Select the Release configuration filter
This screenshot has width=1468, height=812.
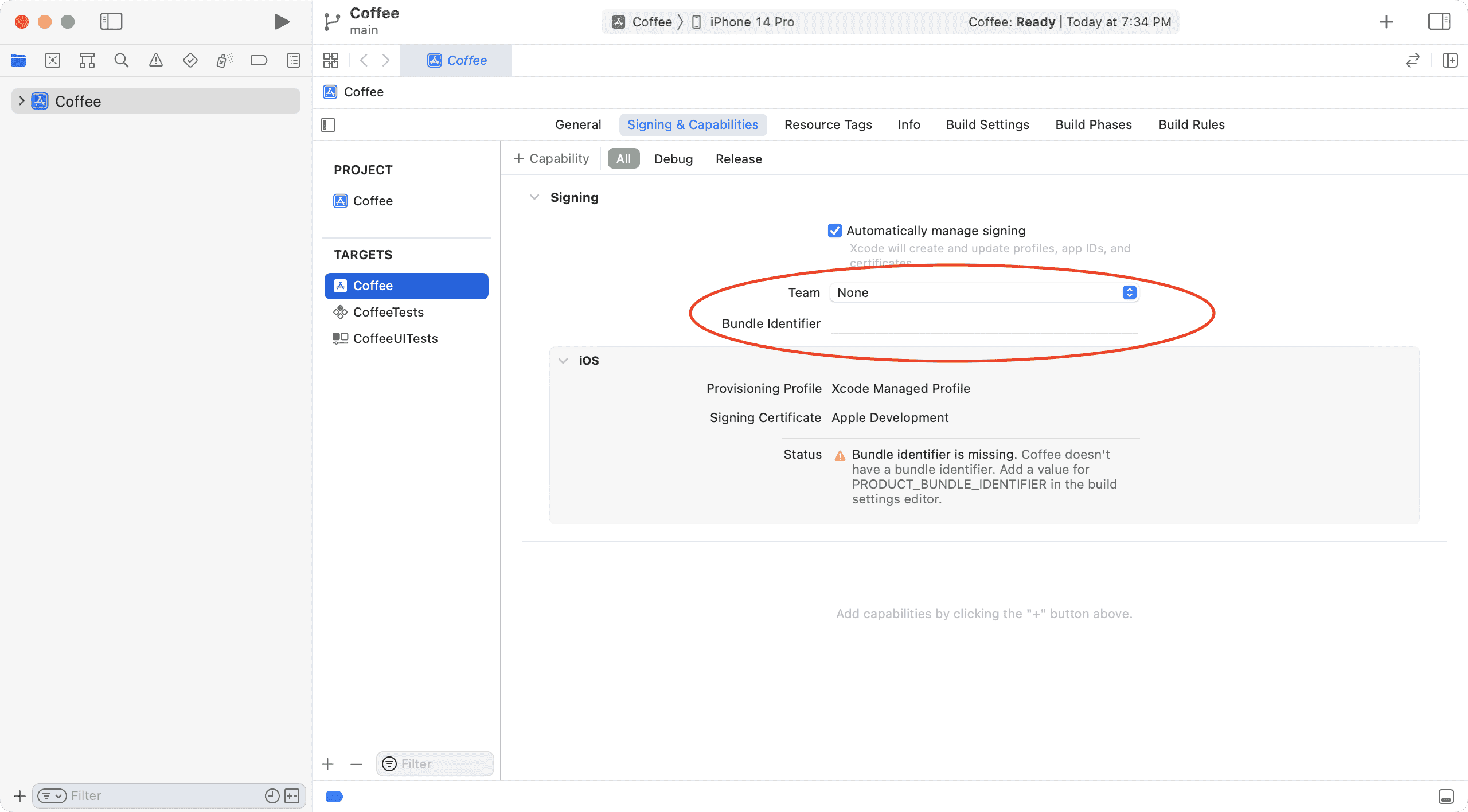(x=737, y=158)
